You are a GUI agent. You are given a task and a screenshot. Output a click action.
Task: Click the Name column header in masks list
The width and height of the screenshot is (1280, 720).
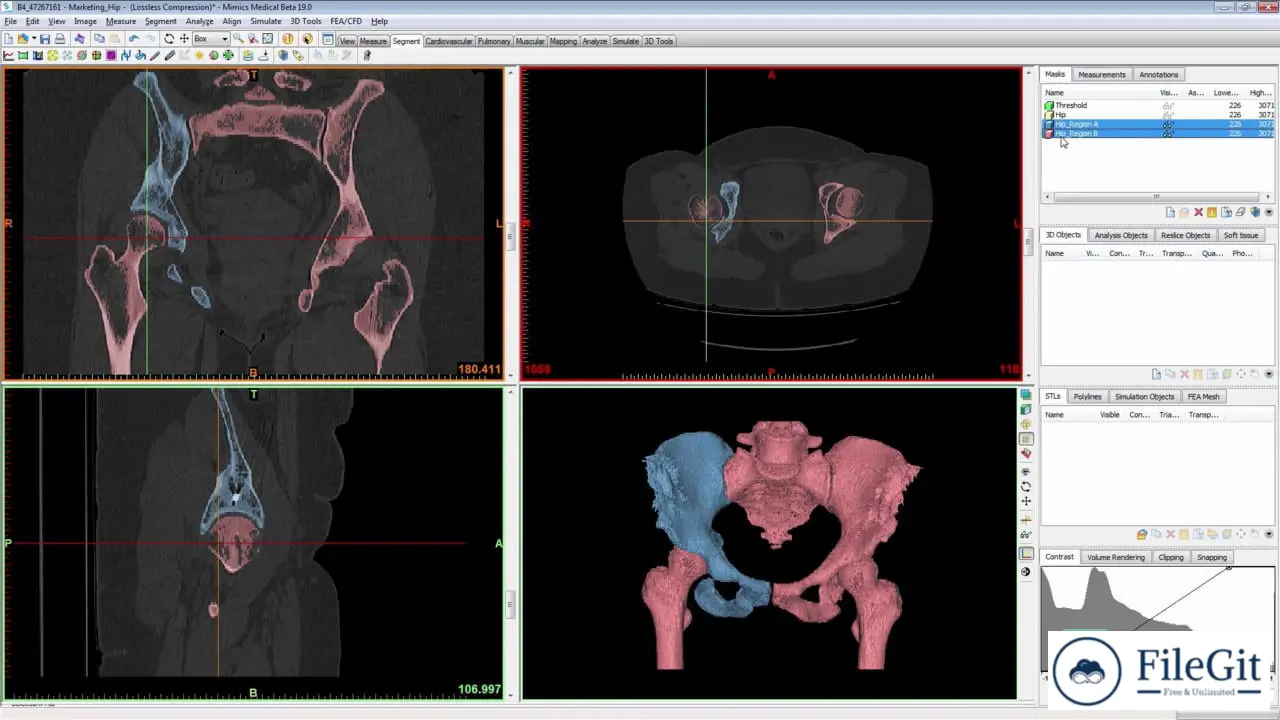click(x=1055, y=92)
